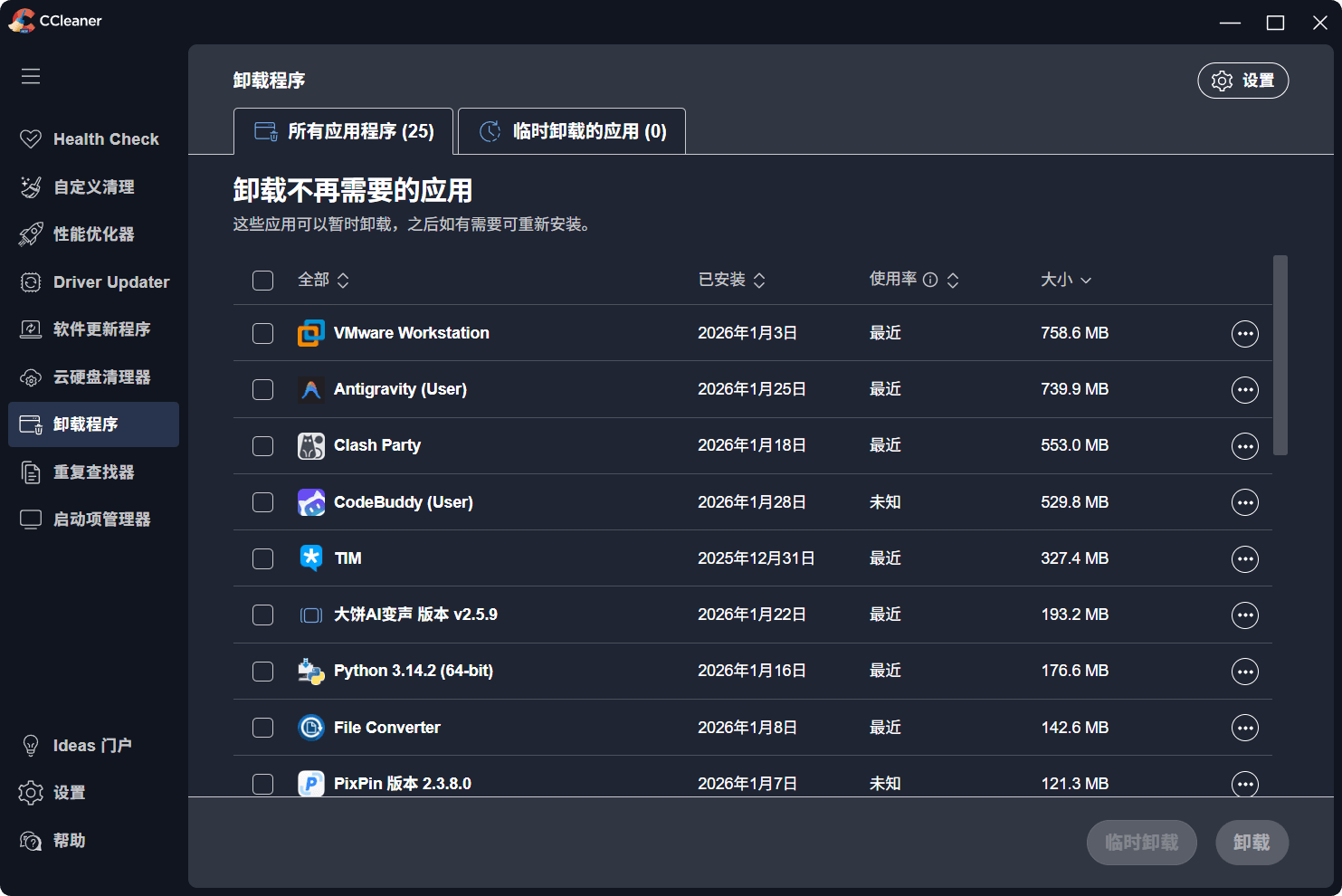Click the Ideas portal lightbulb icon
This screenshot has width=1342, height=896.
click(31, 746)
